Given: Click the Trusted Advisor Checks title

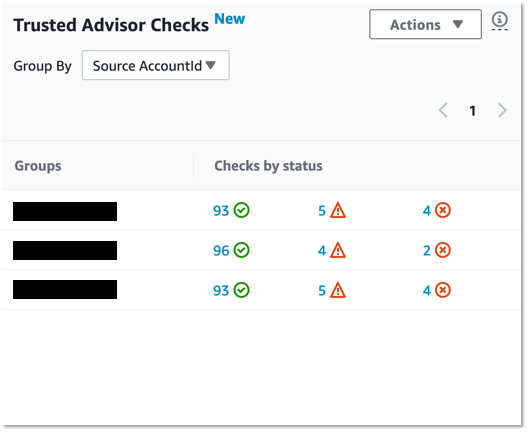Looking at the screenshot, I should pos(111,25).
